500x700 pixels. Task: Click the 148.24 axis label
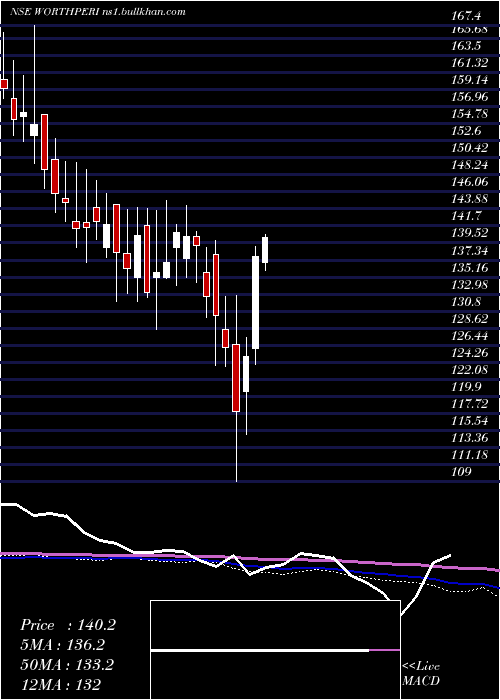tap(470, 165)
